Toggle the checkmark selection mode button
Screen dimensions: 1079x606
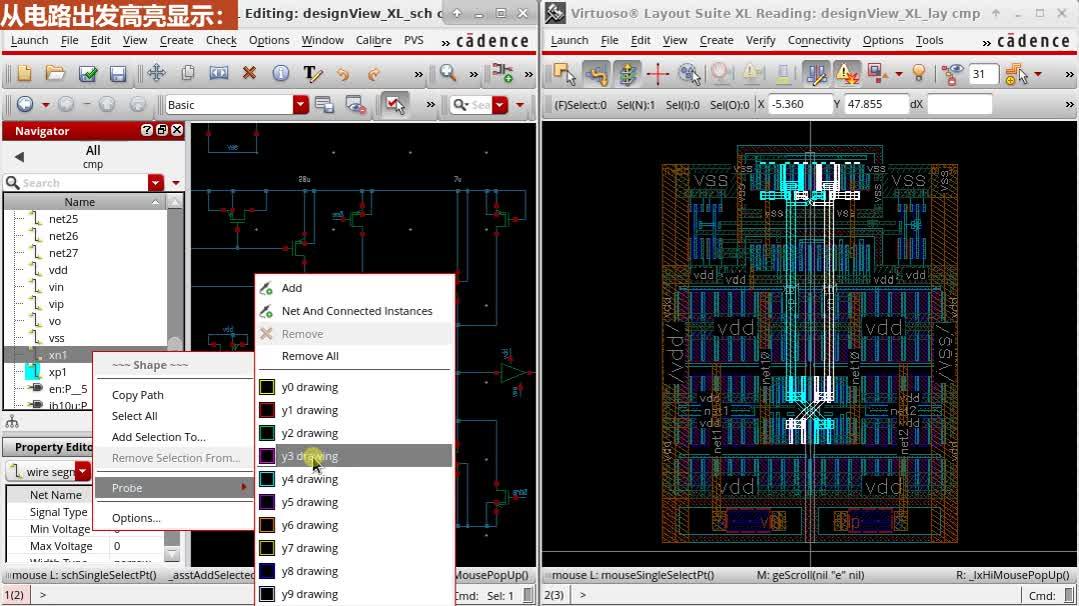[395, 105]
